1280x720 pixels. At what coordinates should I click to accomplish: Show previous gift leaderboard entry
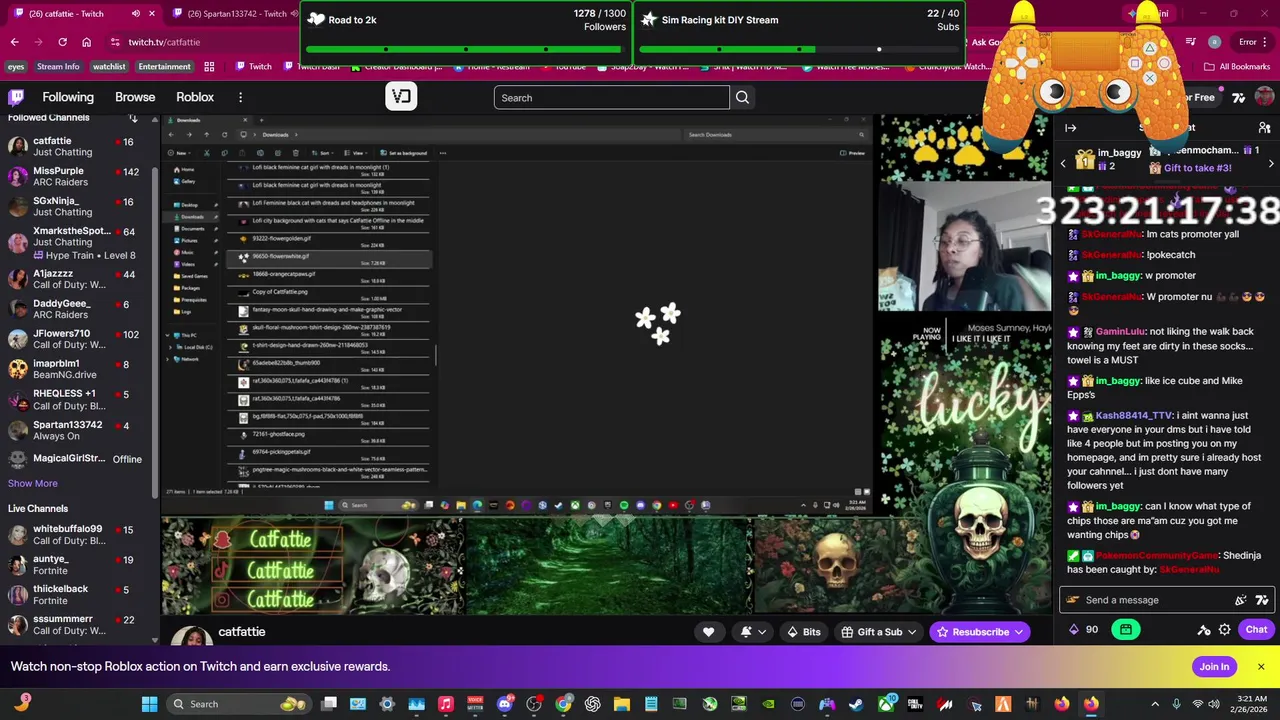point(1063,163)
